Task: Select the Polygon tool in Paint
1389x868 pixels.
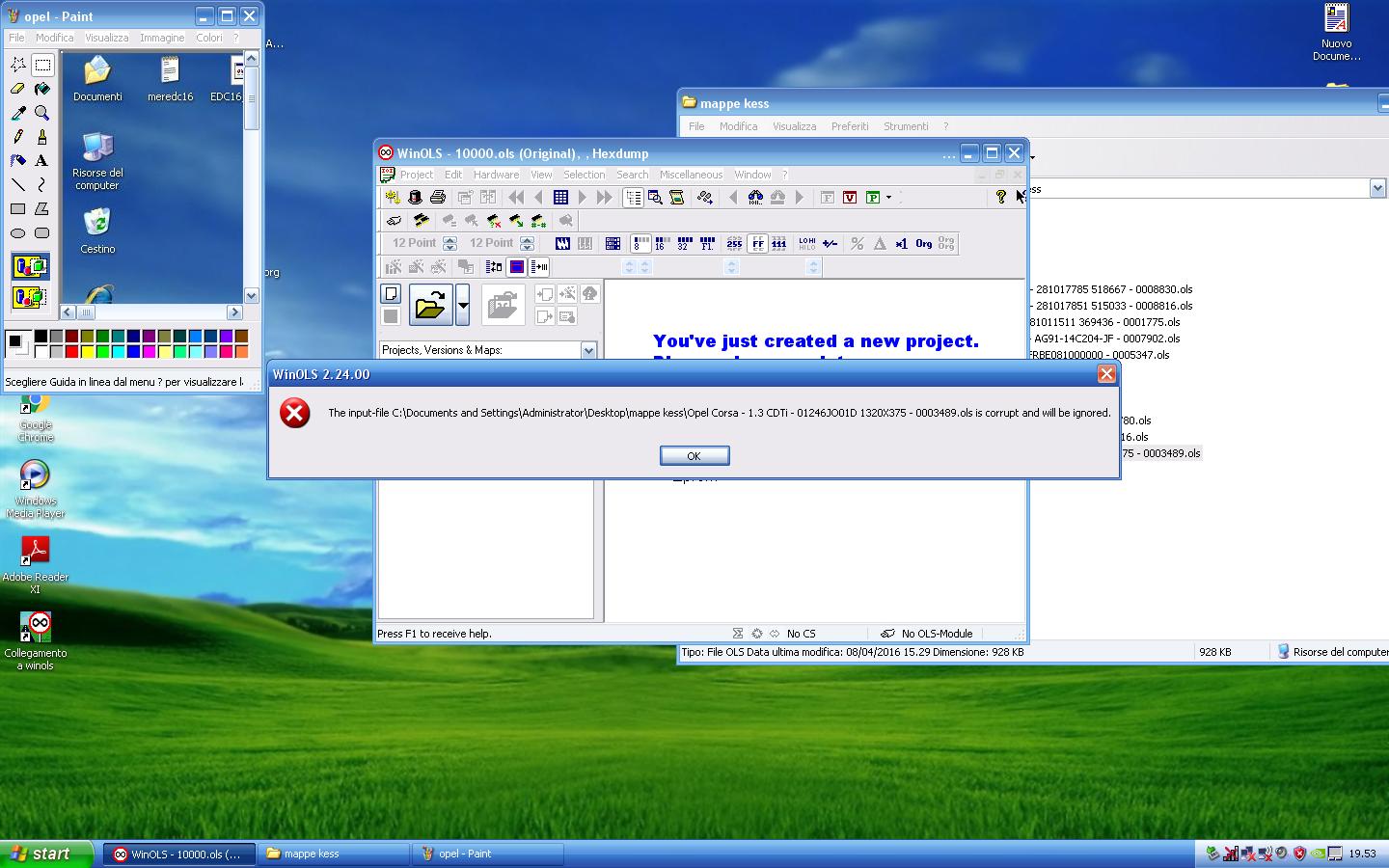Action: pyautogui.click(x=41, y=208)
